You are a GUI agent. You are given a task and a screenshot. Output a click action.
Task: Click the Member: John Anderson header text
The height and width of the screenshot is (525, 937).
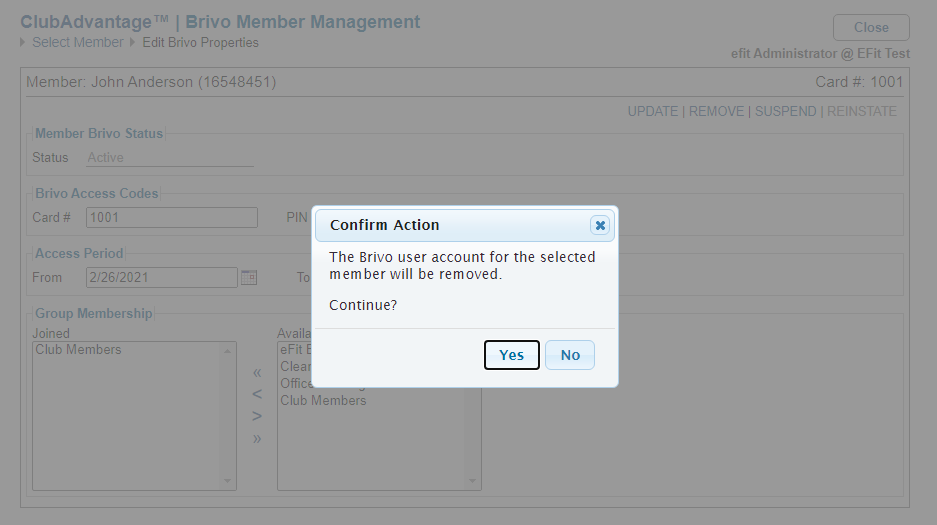click(x=151, y=82)
